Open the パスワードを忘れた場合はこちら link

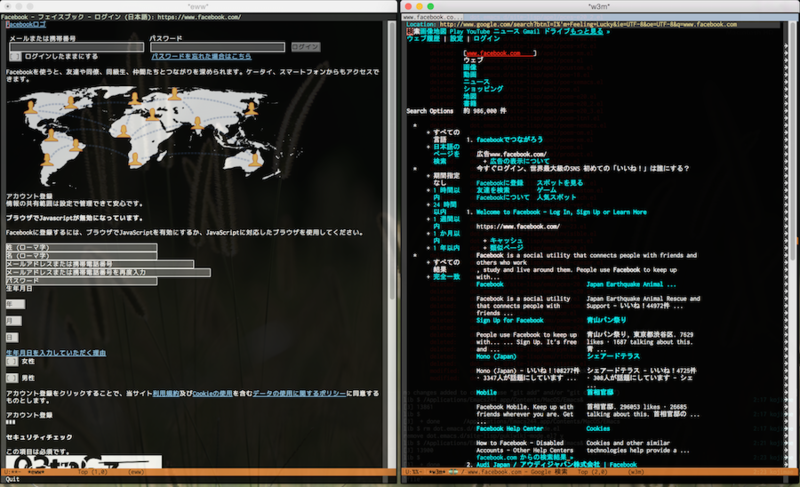coord(202,57)
